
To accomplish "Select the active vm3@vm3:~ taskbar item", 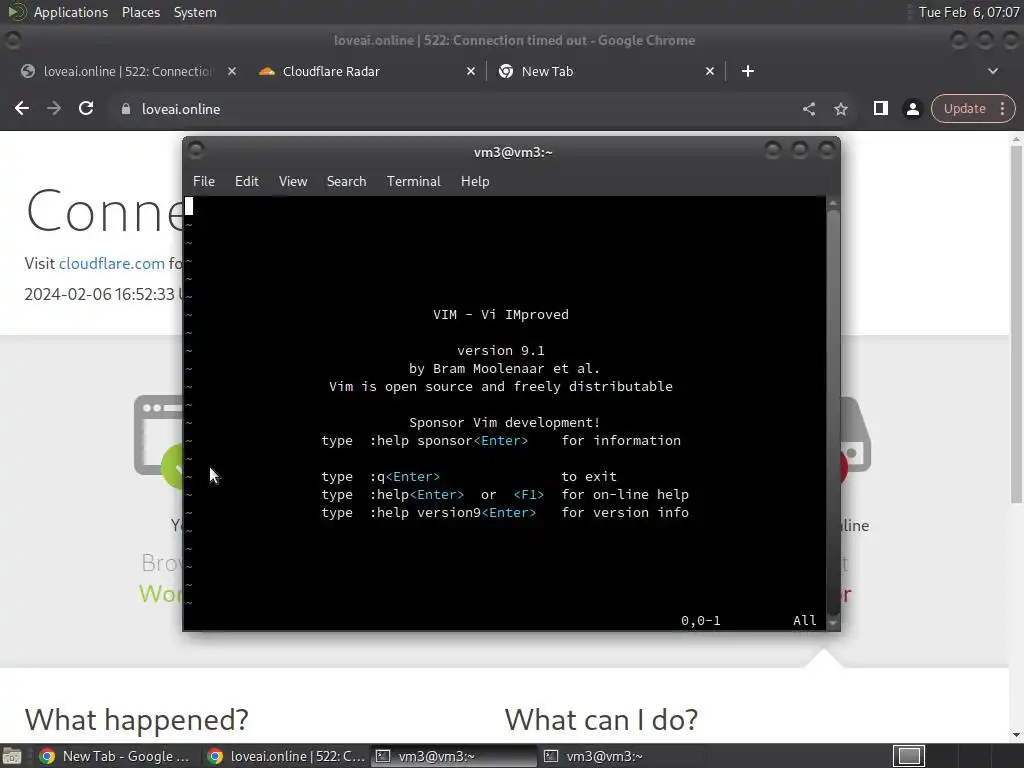I will tap(454, 756).
